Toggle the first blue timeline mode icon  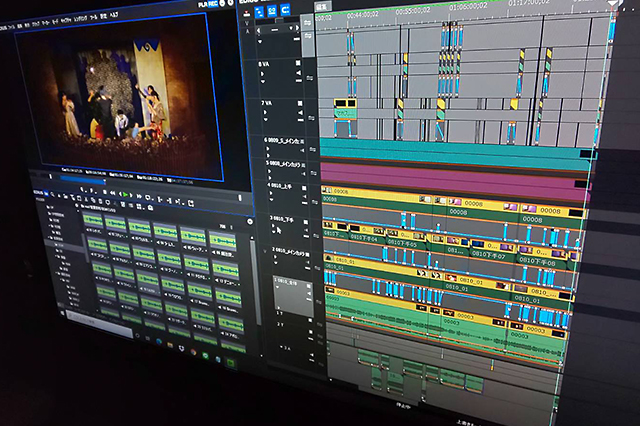tap(259, 12)
